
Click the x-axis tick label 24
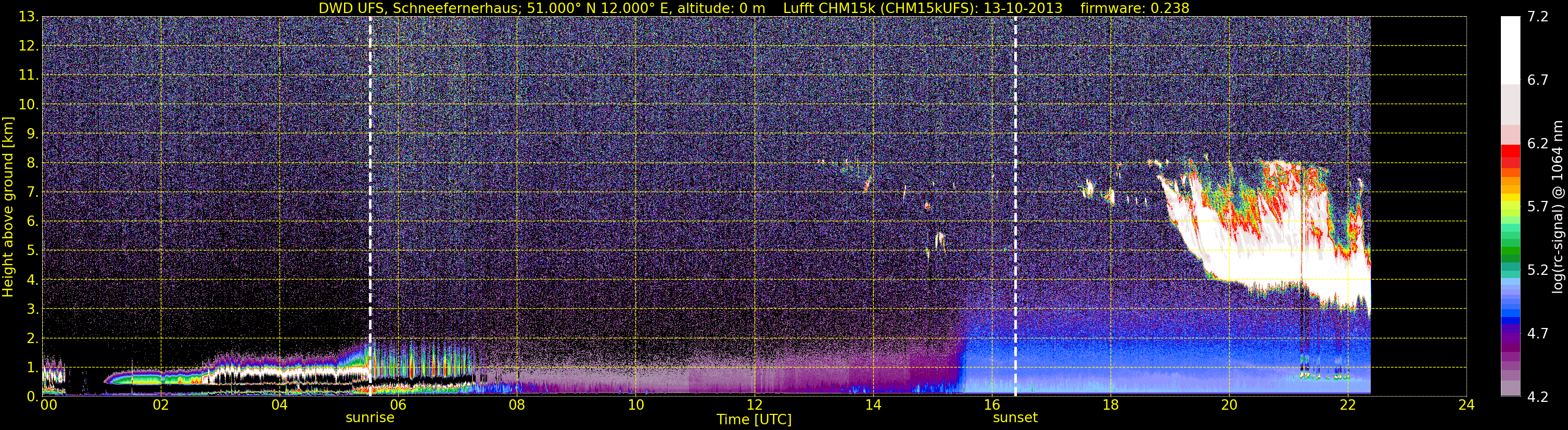pyautogui.click(x=1467, y=406)
